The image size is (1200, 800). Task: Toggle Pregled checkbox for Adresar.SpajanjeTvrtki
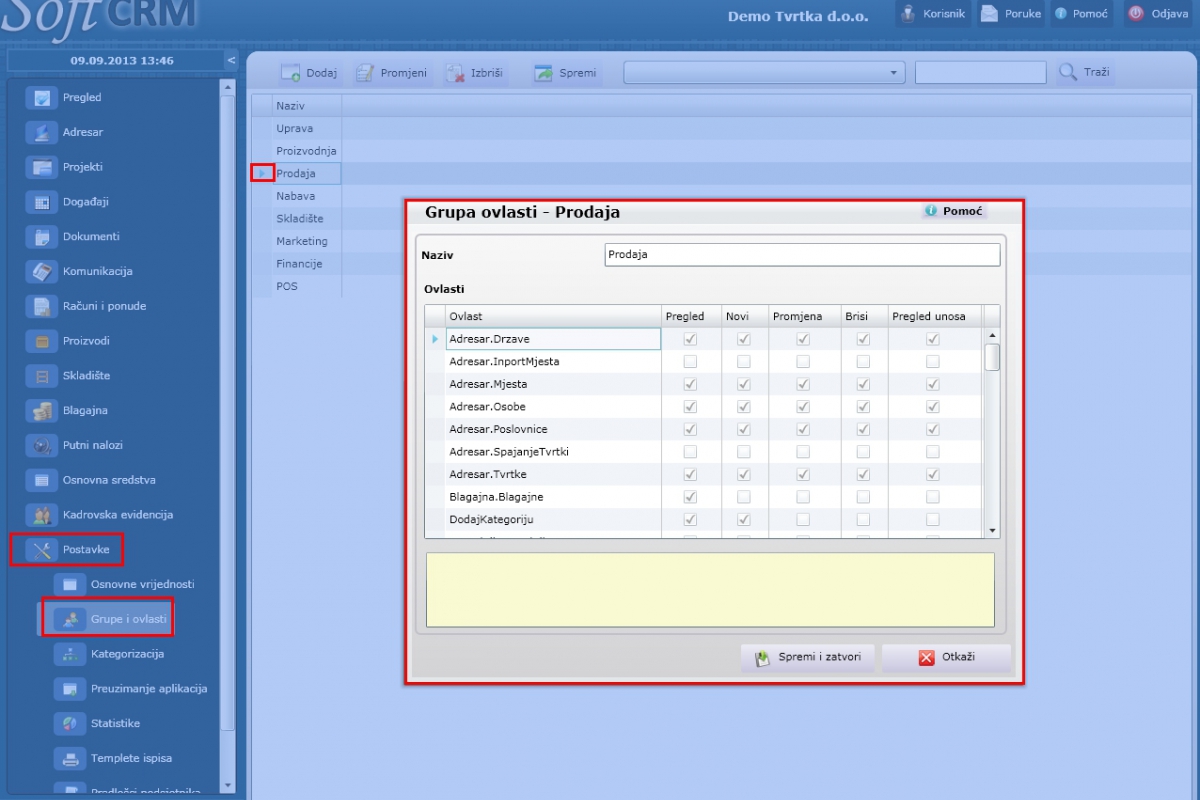pos(690,452)
